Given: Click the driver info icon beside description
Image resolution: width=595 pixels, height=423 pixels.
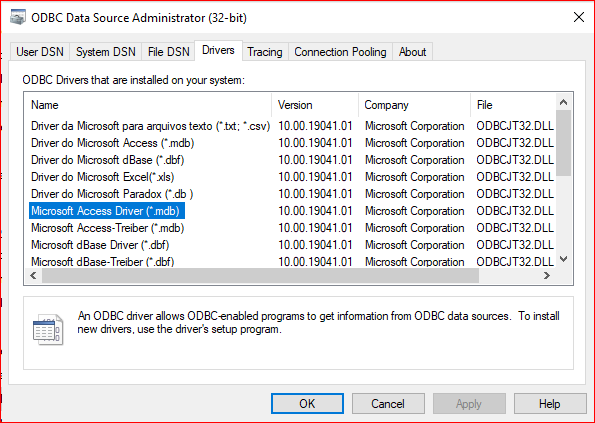Looking at the screenshot, I should coord(48,329).
